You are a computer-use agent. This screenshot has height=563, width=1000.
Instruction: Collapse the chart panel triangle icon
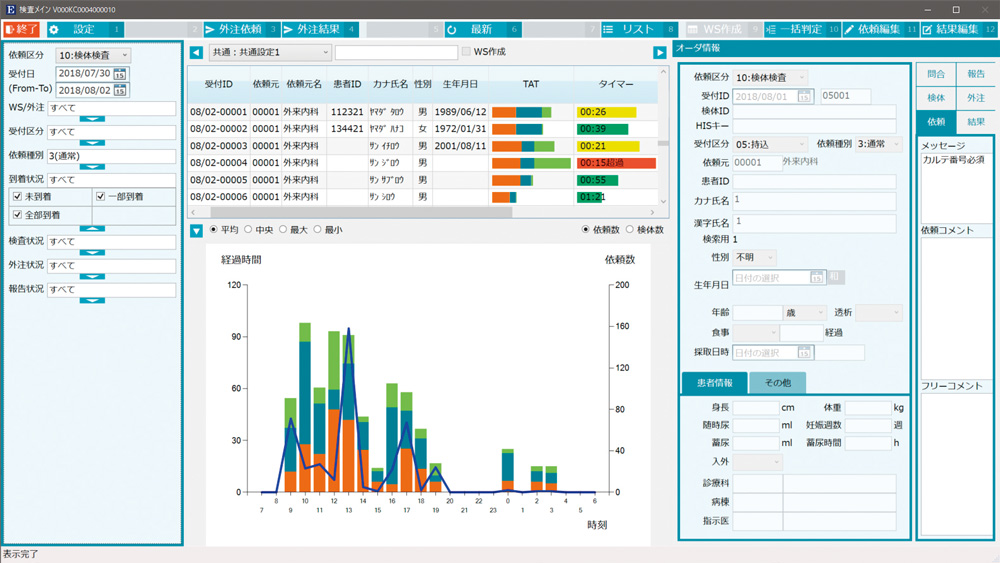(x=196, y=230)
